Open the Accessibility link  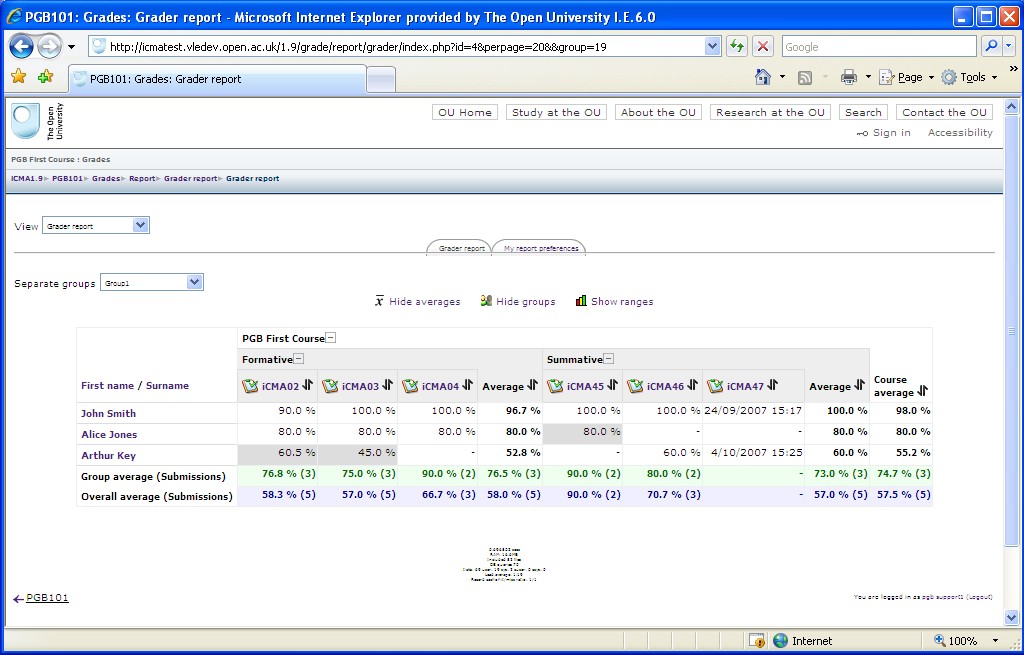click(x=960, y=133)
